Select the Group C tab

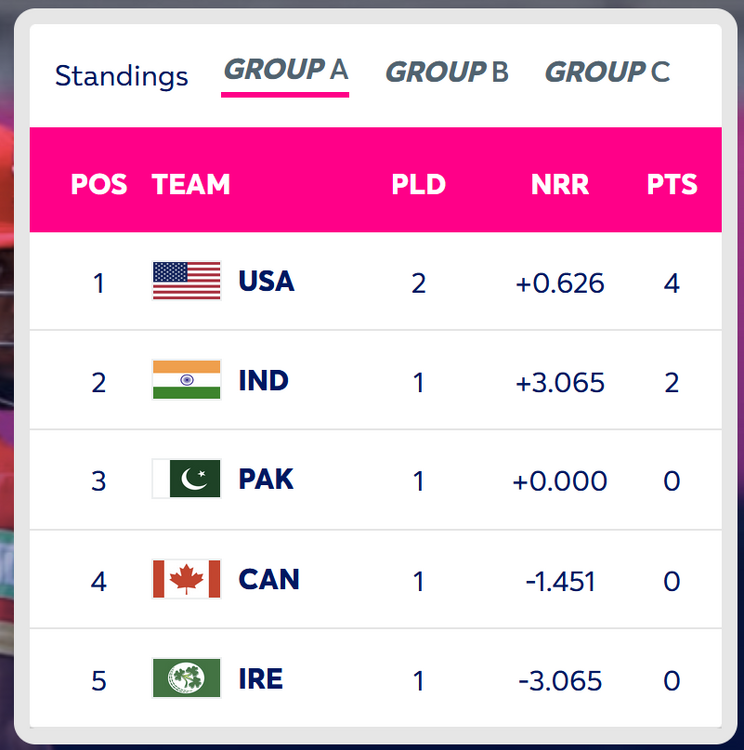coord(607,72)
